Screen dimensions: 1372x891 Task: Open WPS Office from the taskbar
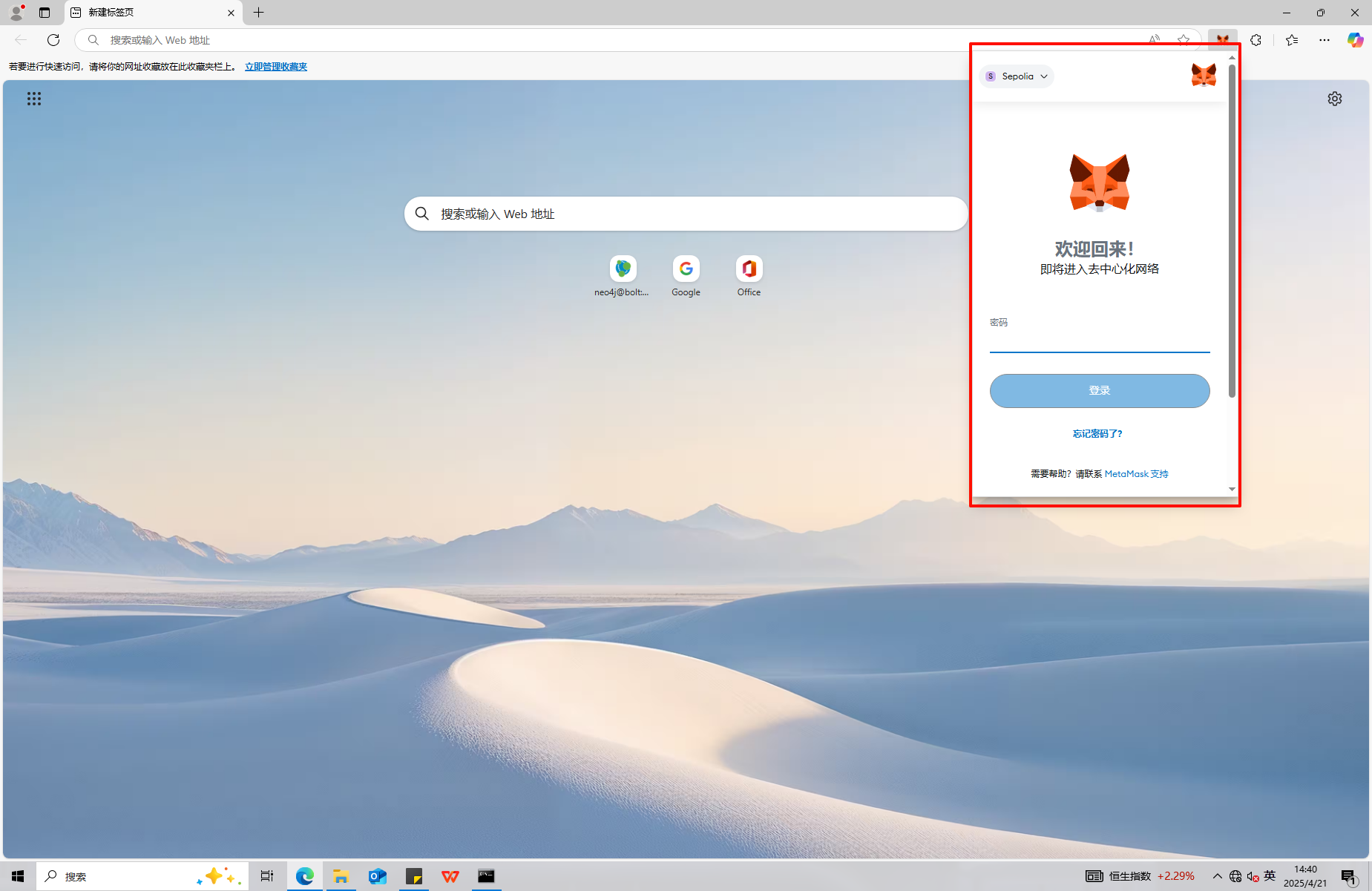pyautogui.click(x=450, y=876)
